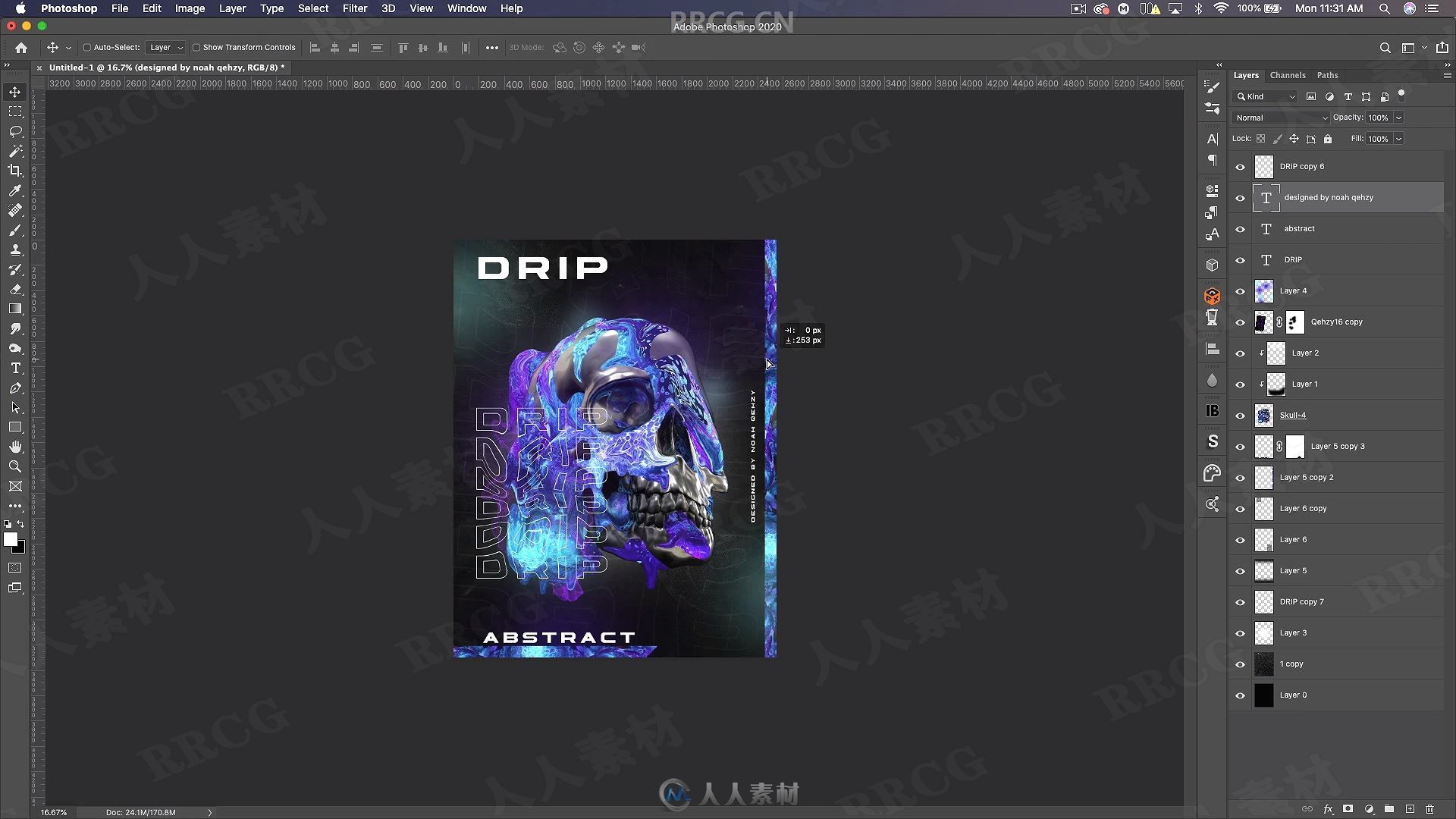
Task: Toggle visibility of Layer 4
Action: click(1240, 291)
